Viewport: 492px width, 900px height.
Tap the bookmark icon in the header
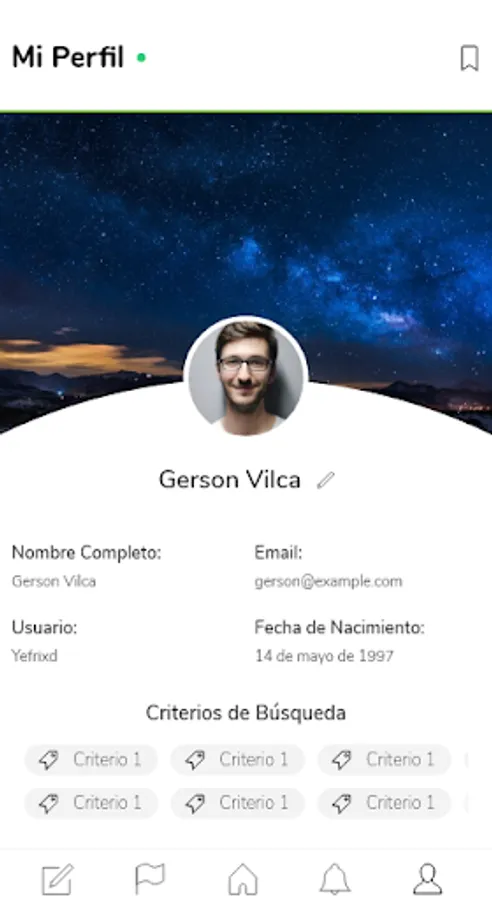click(470, 58)
